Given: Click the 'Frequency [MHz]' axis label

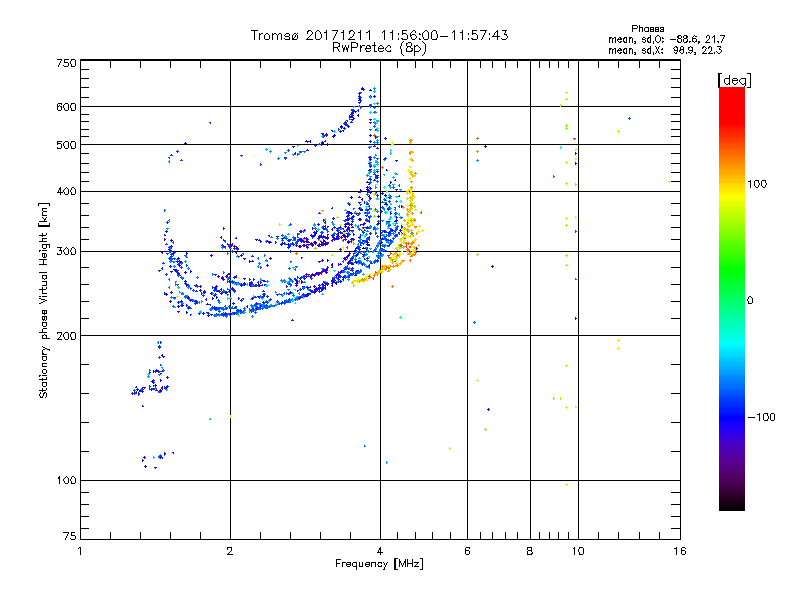Looking at the screenshot, I should pos(379,564).
